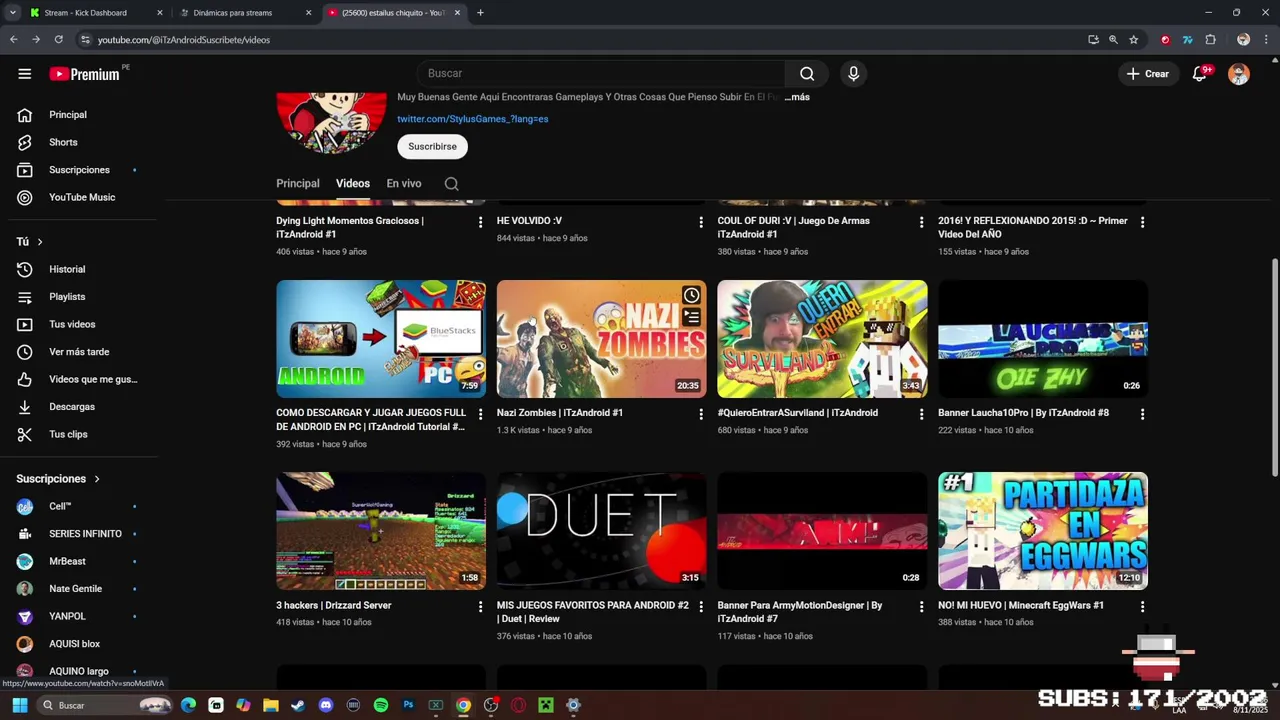Open the Duet video thumbnail
Screen dimensions: 1280x720
[x=601, y=531]
